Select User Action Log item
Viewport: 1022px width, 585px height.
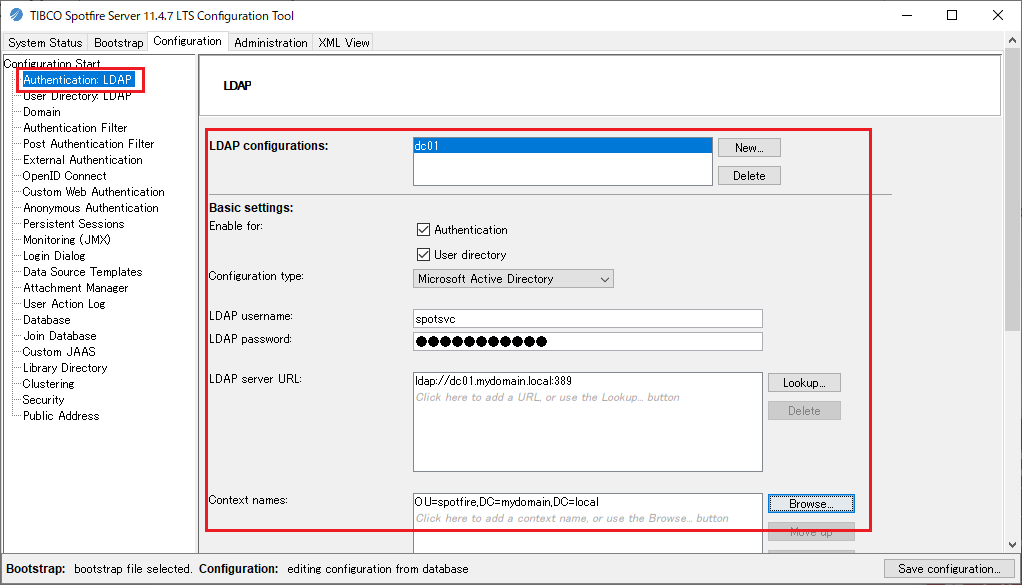click(x=64, y=304)
